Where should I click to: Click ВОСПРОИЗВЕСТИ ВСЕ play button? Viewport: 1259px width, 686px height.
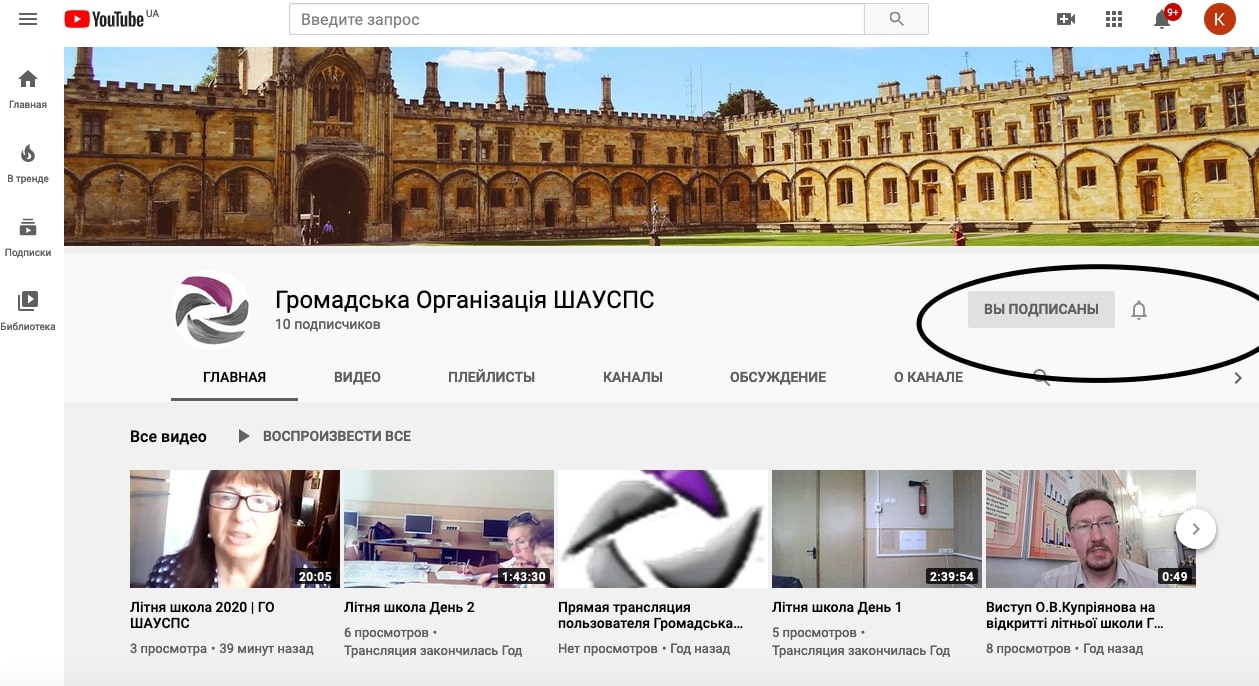[x=324, y=436]
